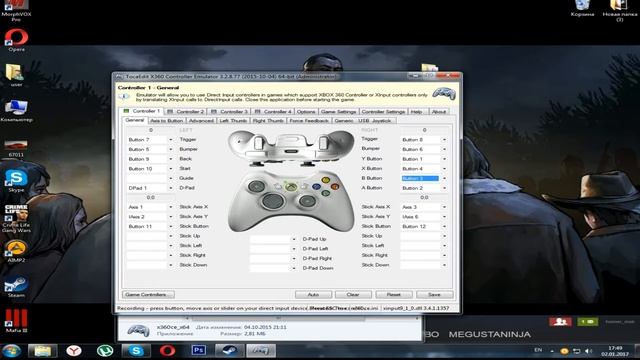This screenshot has height=360, width=640.
Task: Switch to the Axis to Button subtab
Action: coord(167,121)
